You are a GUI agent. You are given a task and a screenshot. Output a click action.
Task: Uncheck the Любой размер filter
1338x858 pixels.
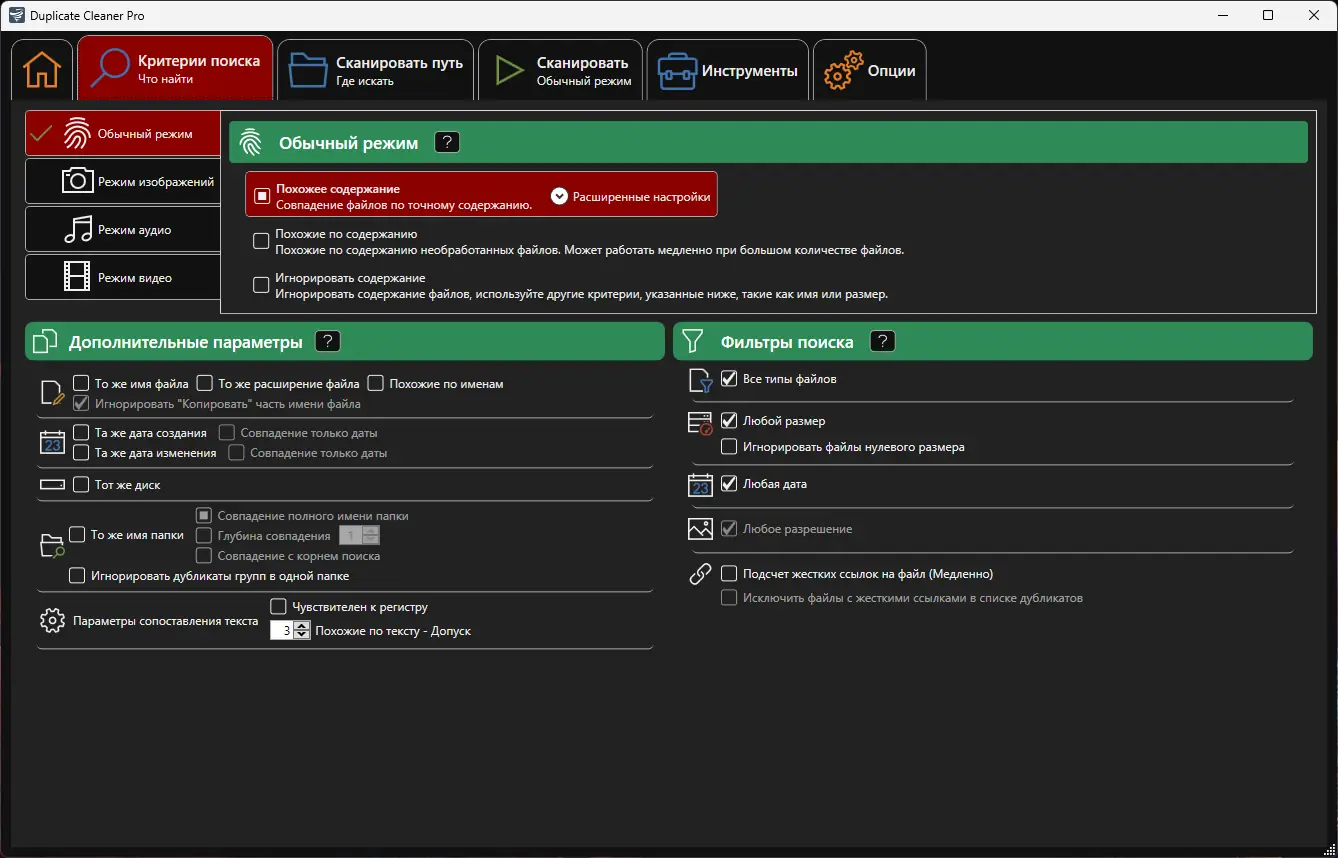pyautogui.click(x=729, y=421)
